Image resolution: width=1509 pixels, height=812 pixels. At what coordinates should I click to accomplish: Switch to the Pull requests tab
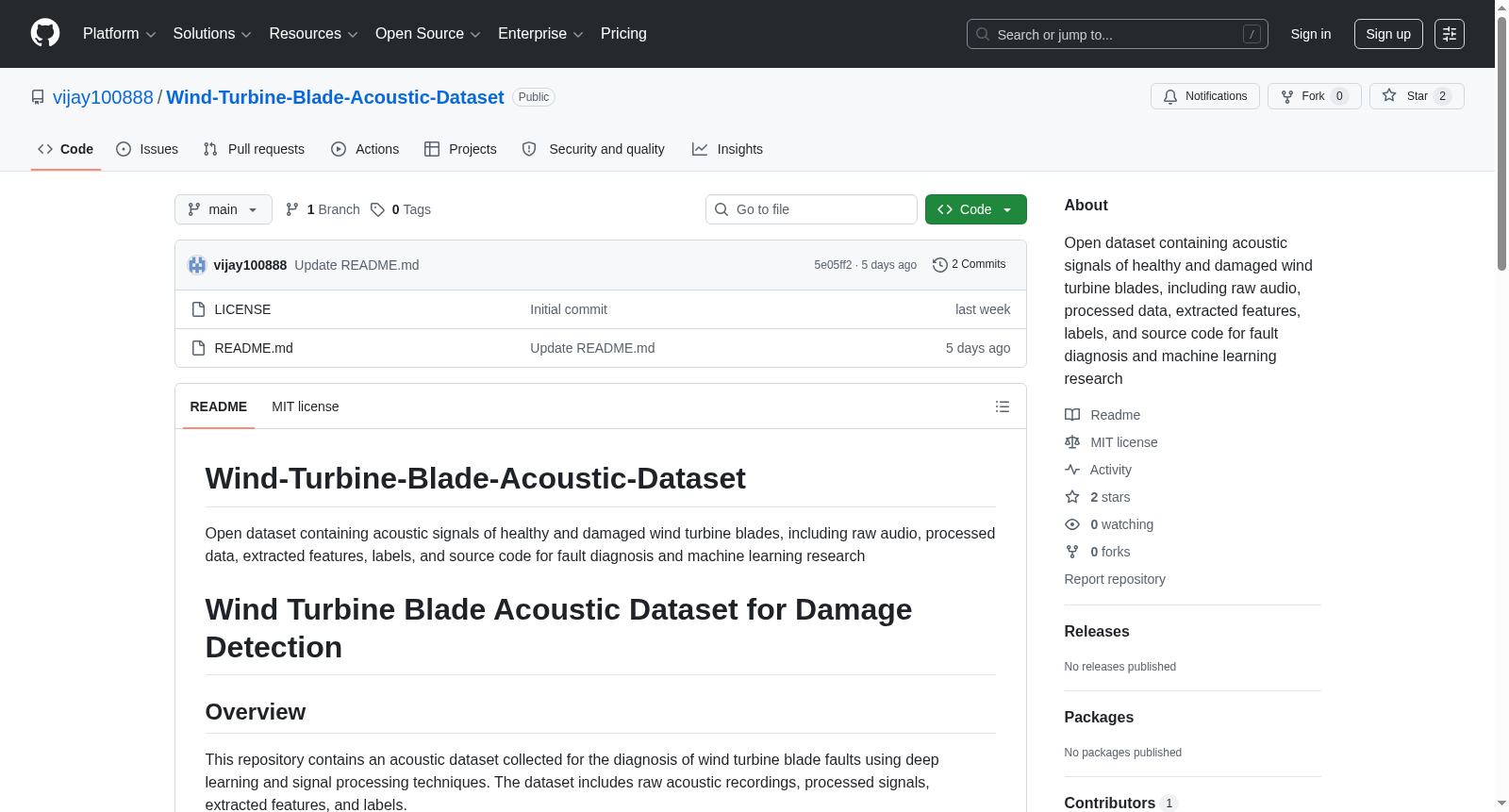[254, 149]
